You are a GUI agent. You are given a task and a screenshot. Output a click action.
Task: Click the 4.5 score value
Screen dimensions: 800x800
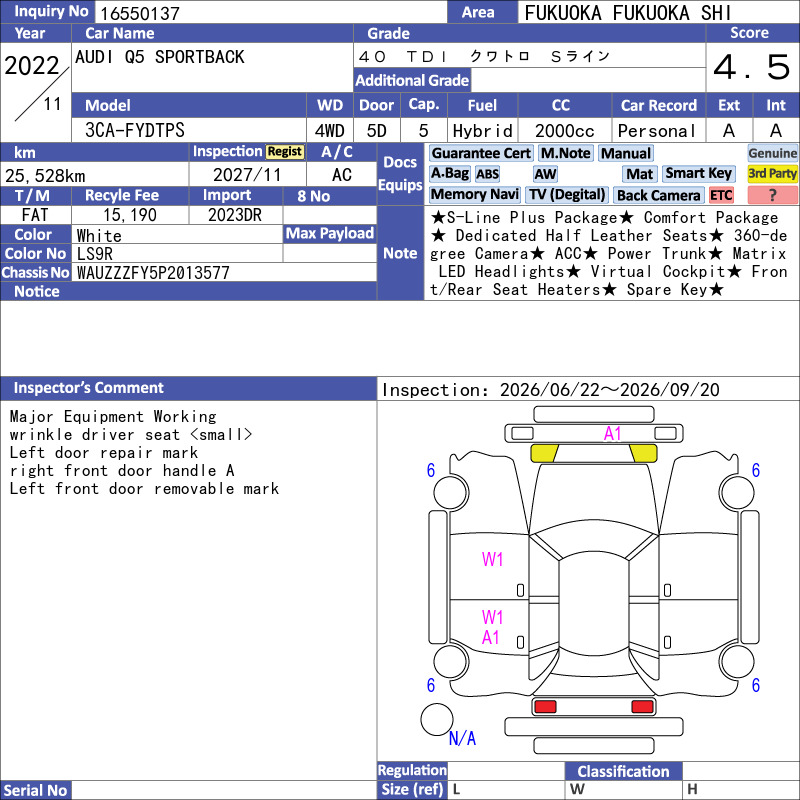tap(752, 67)
